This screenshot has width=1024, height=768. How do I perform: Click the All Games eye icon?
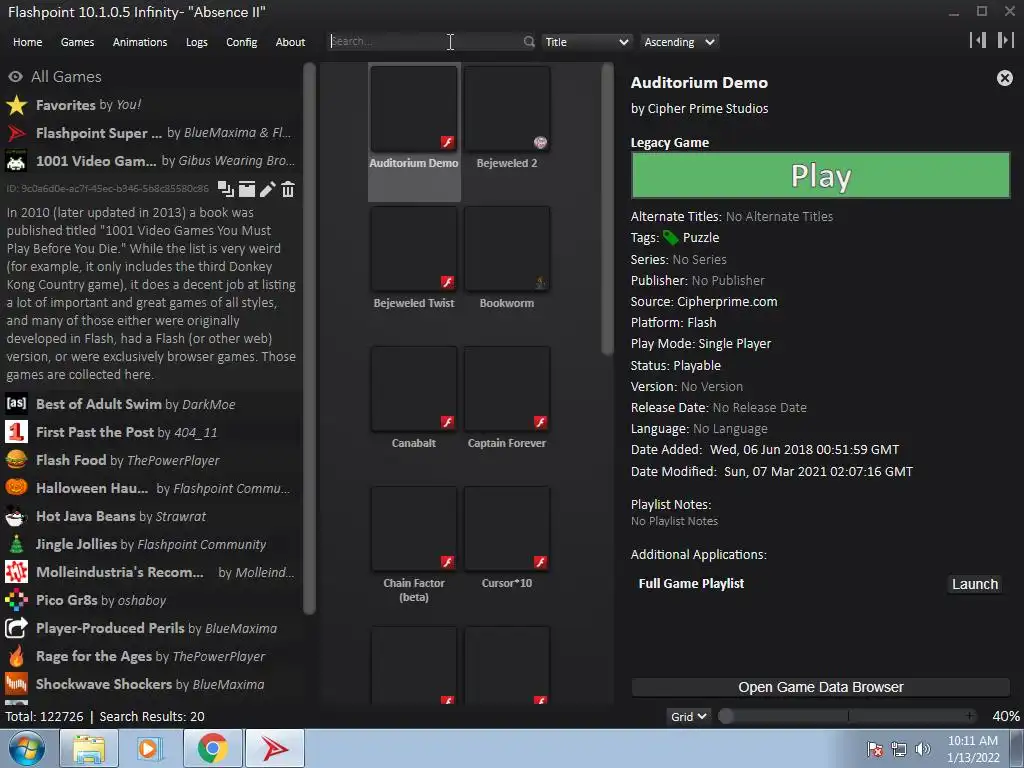tap(15, 76)
